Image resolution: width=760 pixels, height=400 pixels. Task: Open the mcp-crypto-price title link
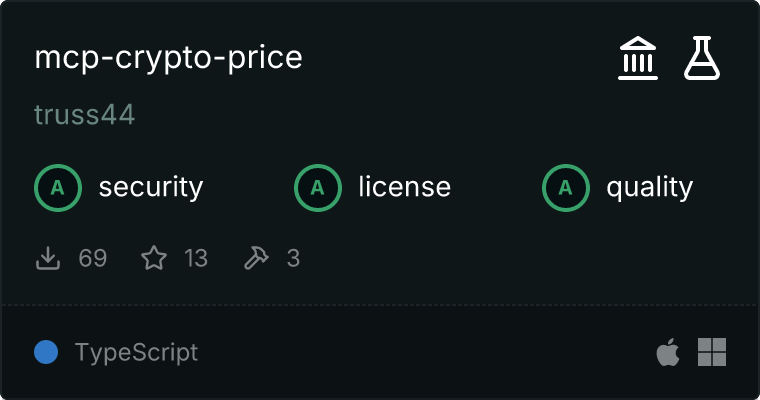tap(168, 58)
